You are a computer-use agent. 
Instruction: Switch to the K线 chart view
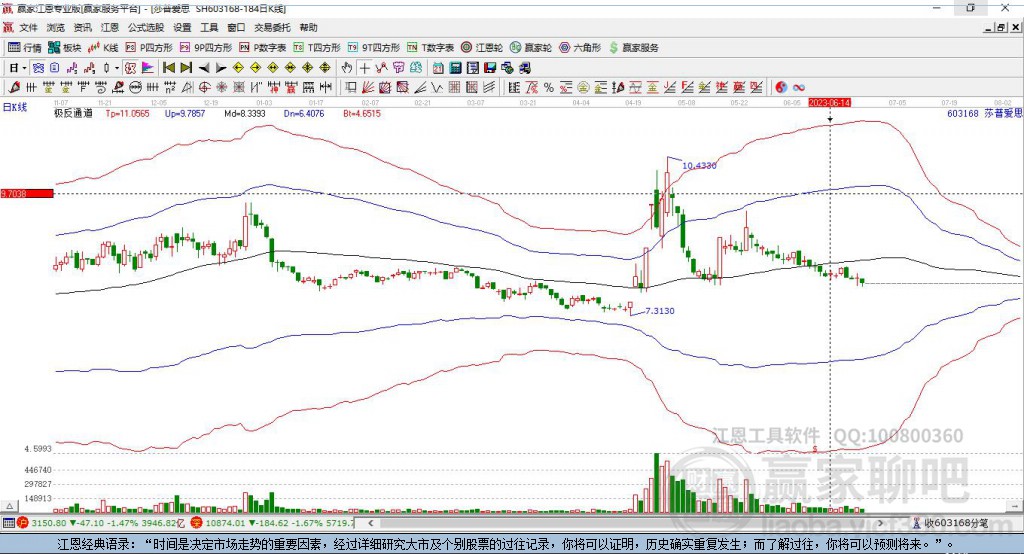pos(103,48)
